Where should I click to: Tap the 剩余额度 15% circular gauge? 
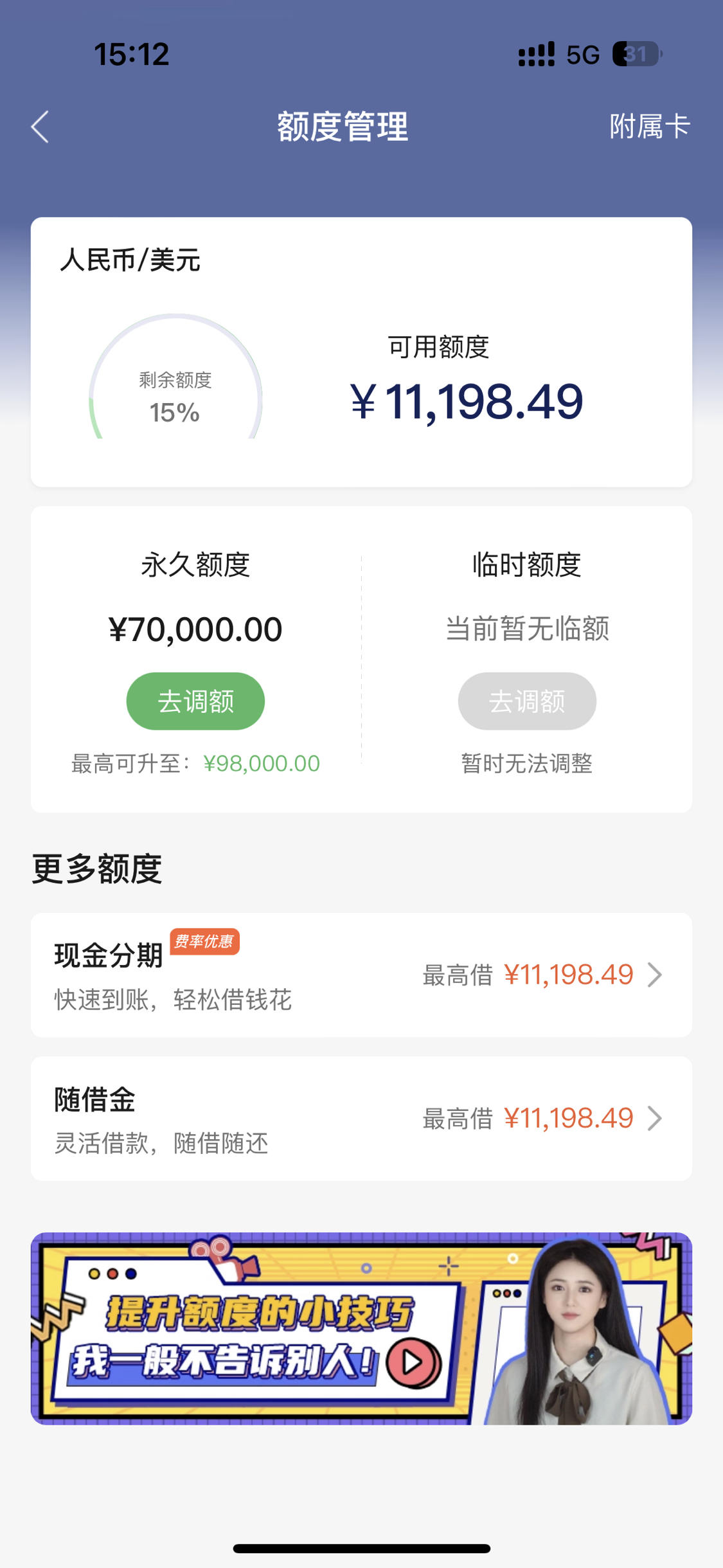pyautogui.click(x=175, y=377)
